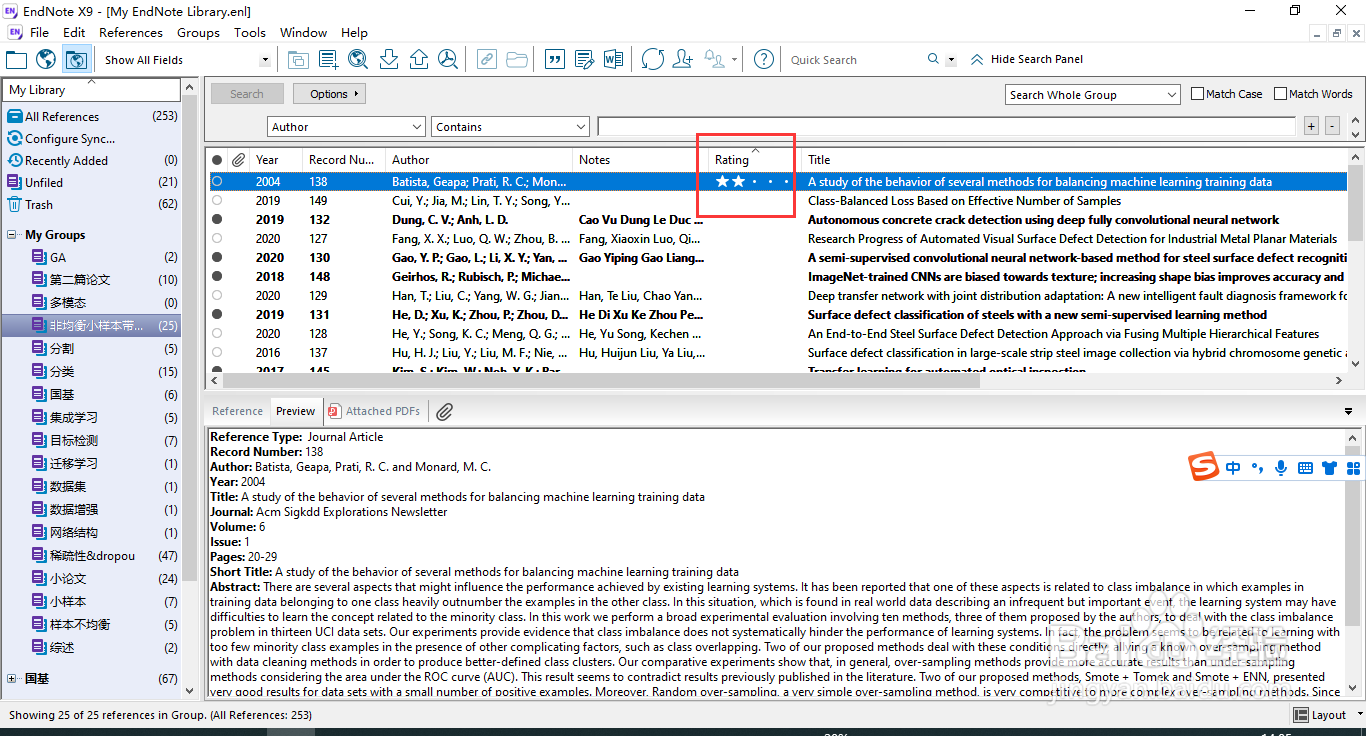
Task: Collapse the My Groups group set
Action: (12, 235)
